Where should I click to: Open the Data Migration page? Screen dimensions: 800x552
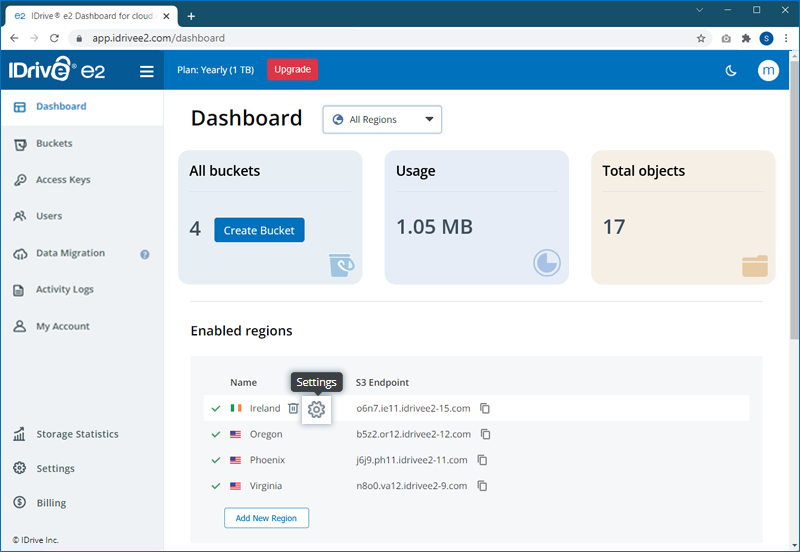(70, 253)
